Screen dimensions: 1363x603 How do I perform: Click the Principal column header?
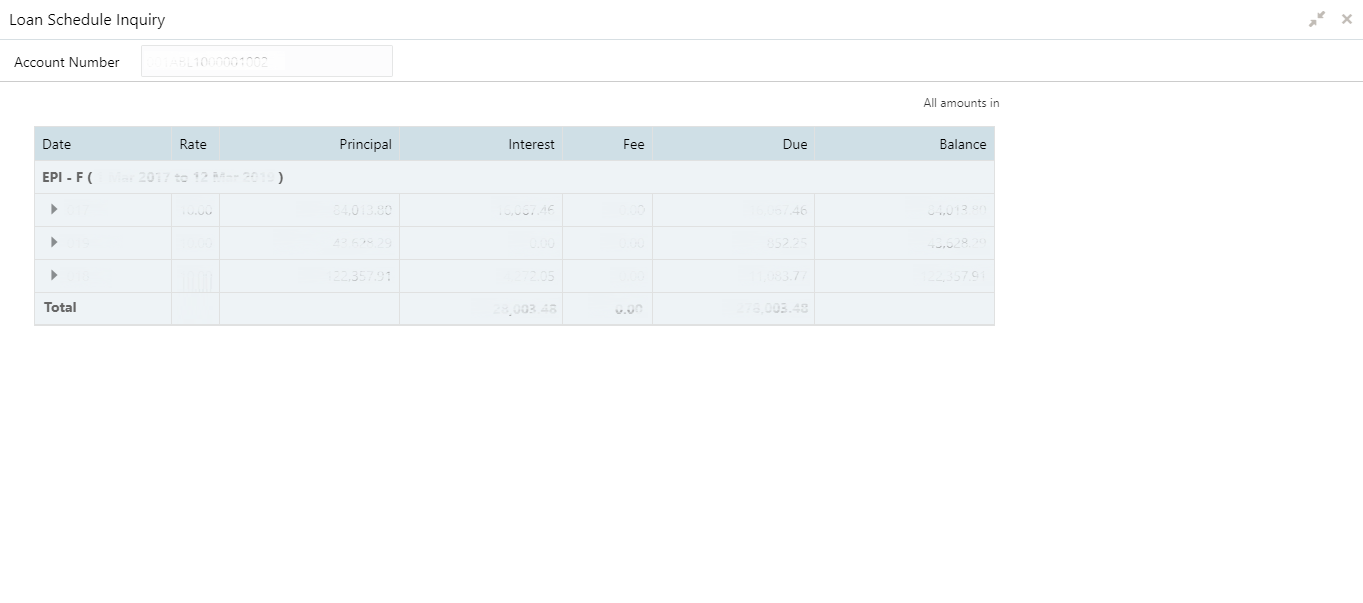click(309, 144)
